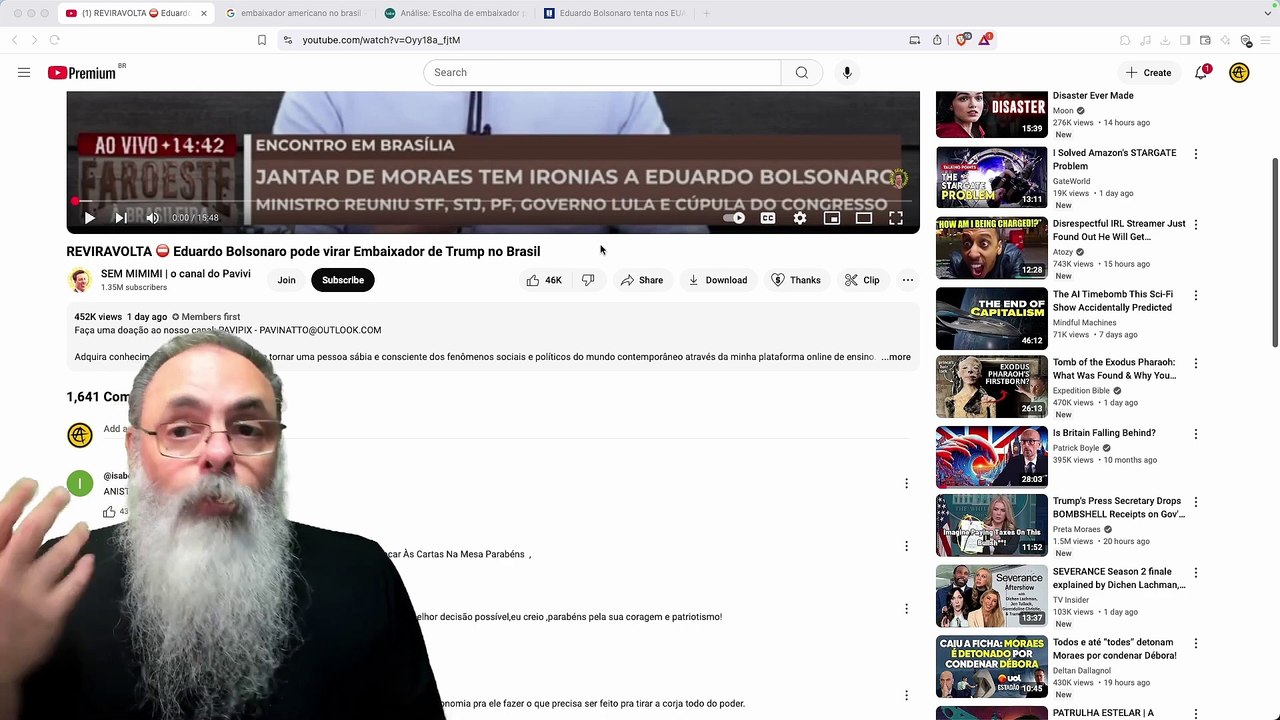Open comment options for the @isab comment
Image resolution: width=1280 pixels, height=720 pixels.
[x=906, y=484]
